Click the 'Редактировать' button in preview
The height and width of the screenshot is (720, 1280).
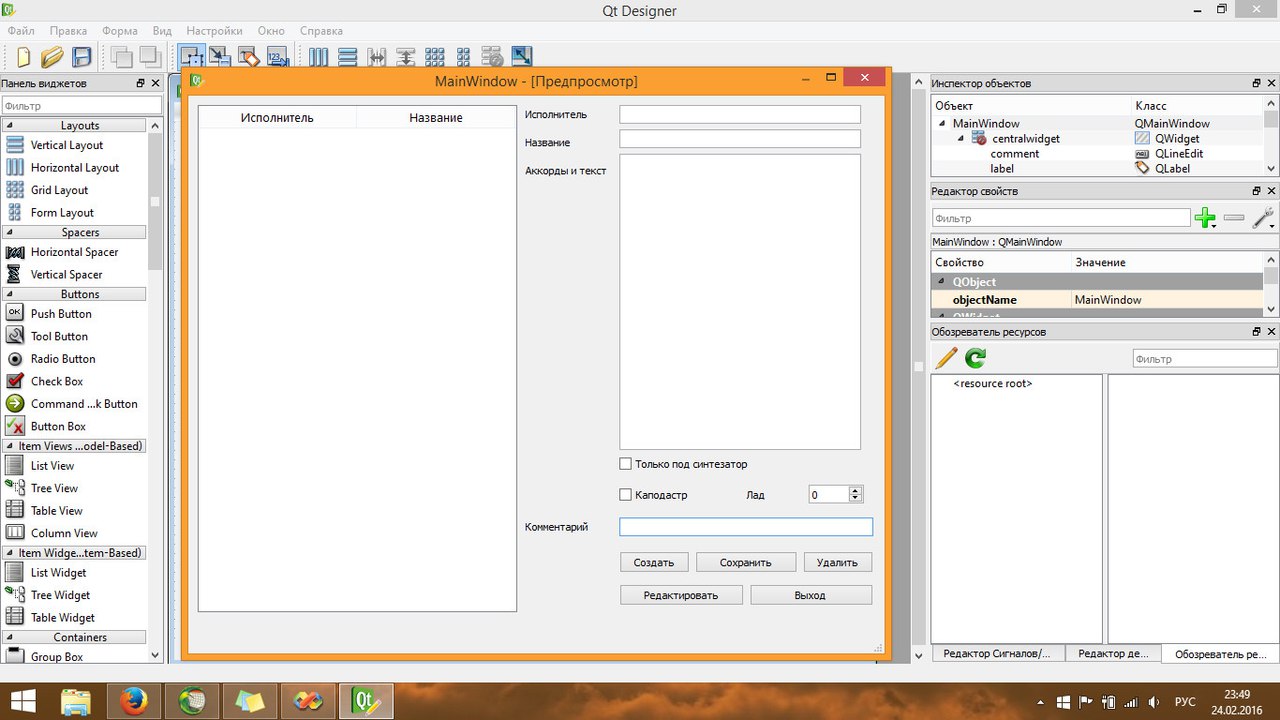click(x=681, y=595)
